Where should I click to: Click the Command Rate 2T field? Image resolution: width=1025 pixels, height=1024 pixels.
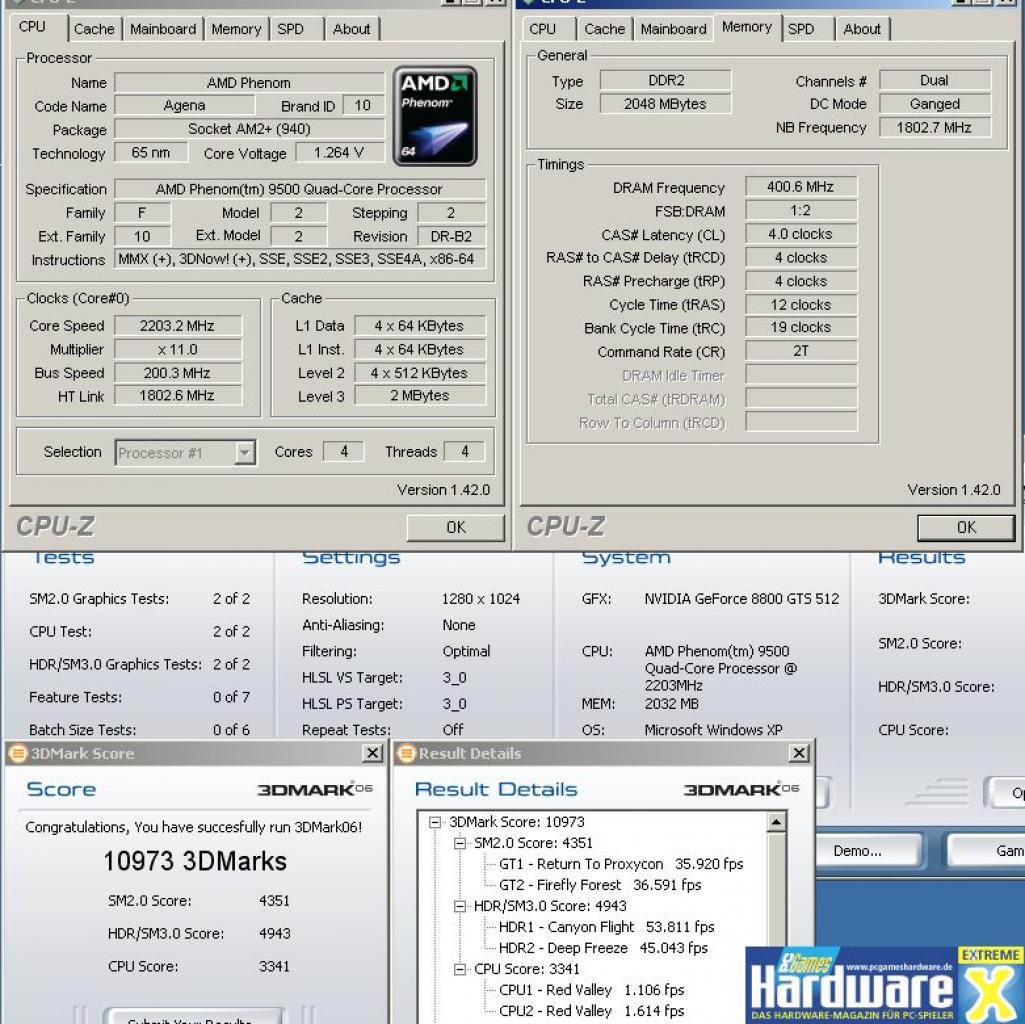801,351
